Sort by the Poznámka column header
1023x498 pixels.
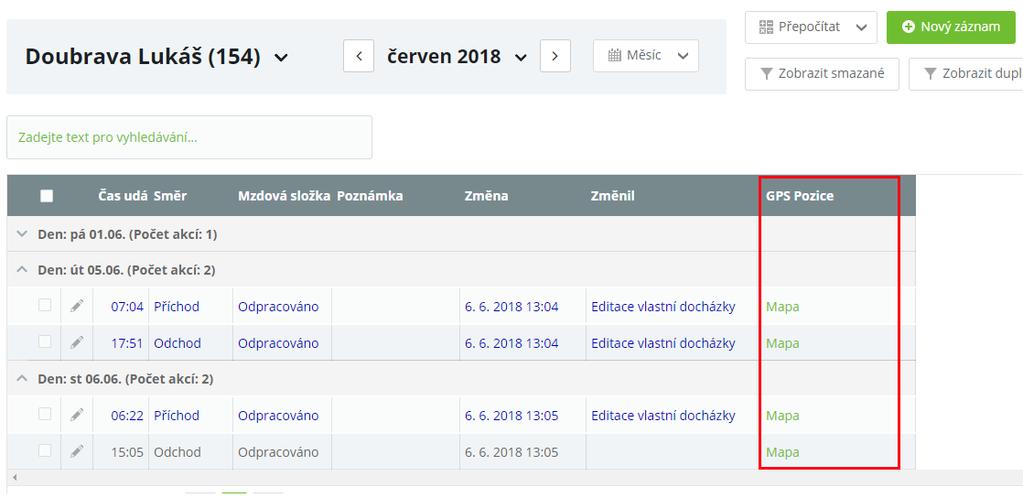370,195
